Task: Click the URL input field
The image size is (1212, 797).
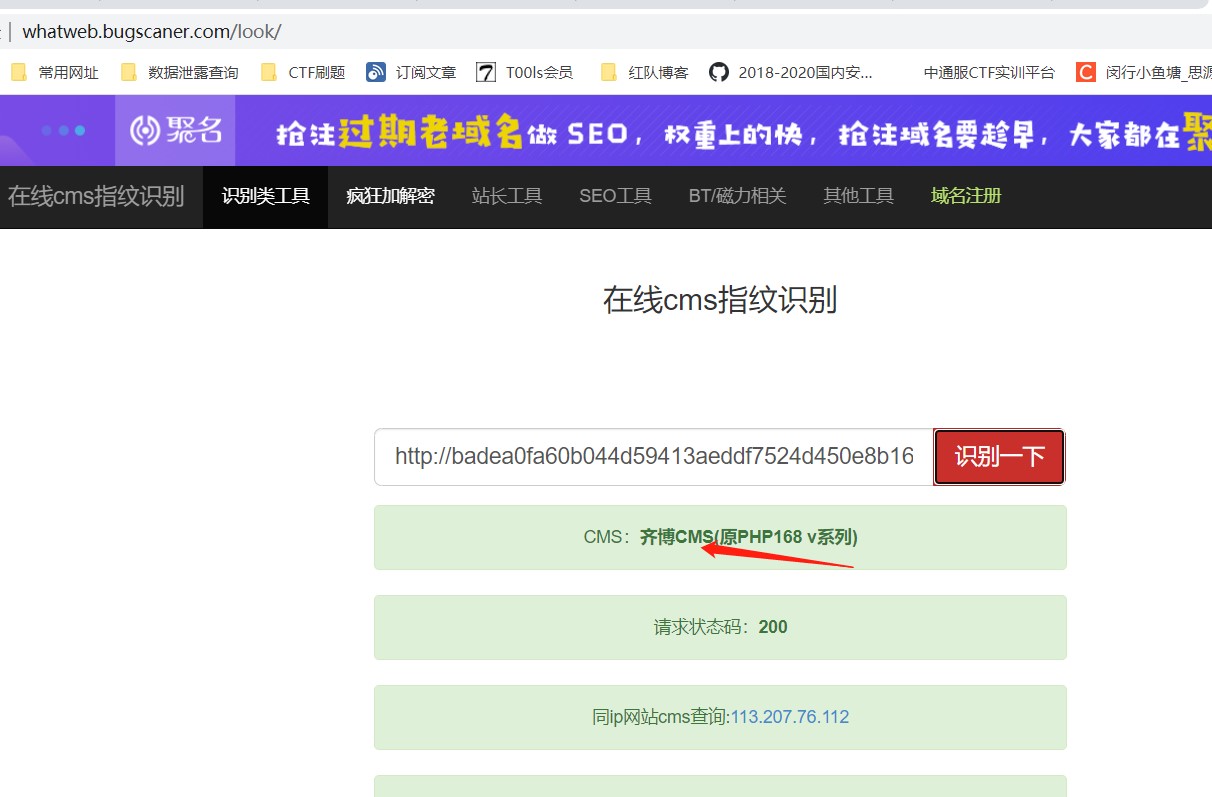Action: point(654,457)
